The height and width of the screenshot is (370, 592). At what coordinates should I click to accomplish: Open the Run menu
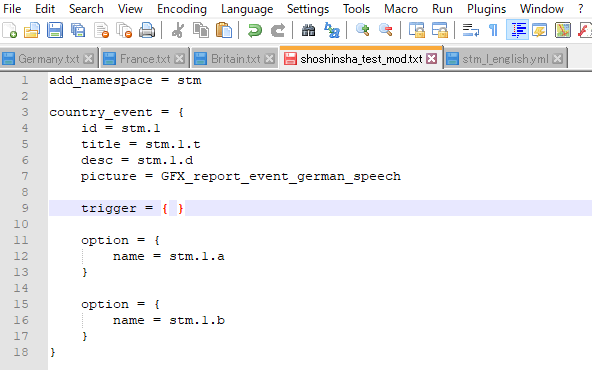[x=442, y=9]
